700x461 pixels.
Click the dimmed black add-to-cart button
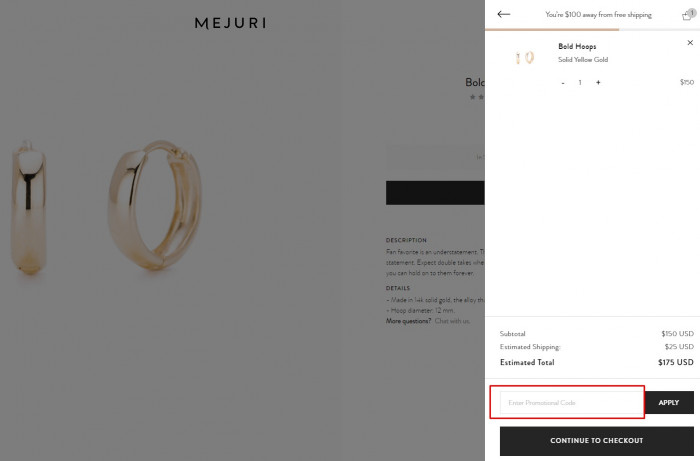(x=435, y=192)
